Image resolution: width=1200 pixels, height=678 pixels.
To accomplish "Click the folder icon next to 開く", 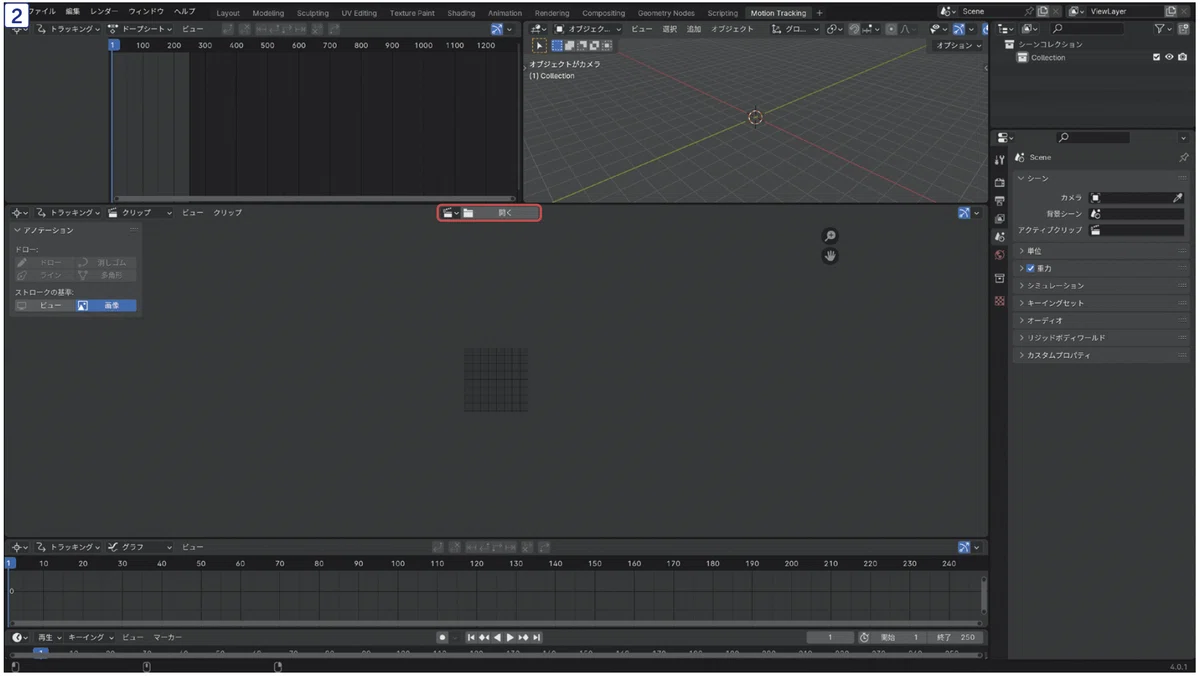I will point(468,213).
